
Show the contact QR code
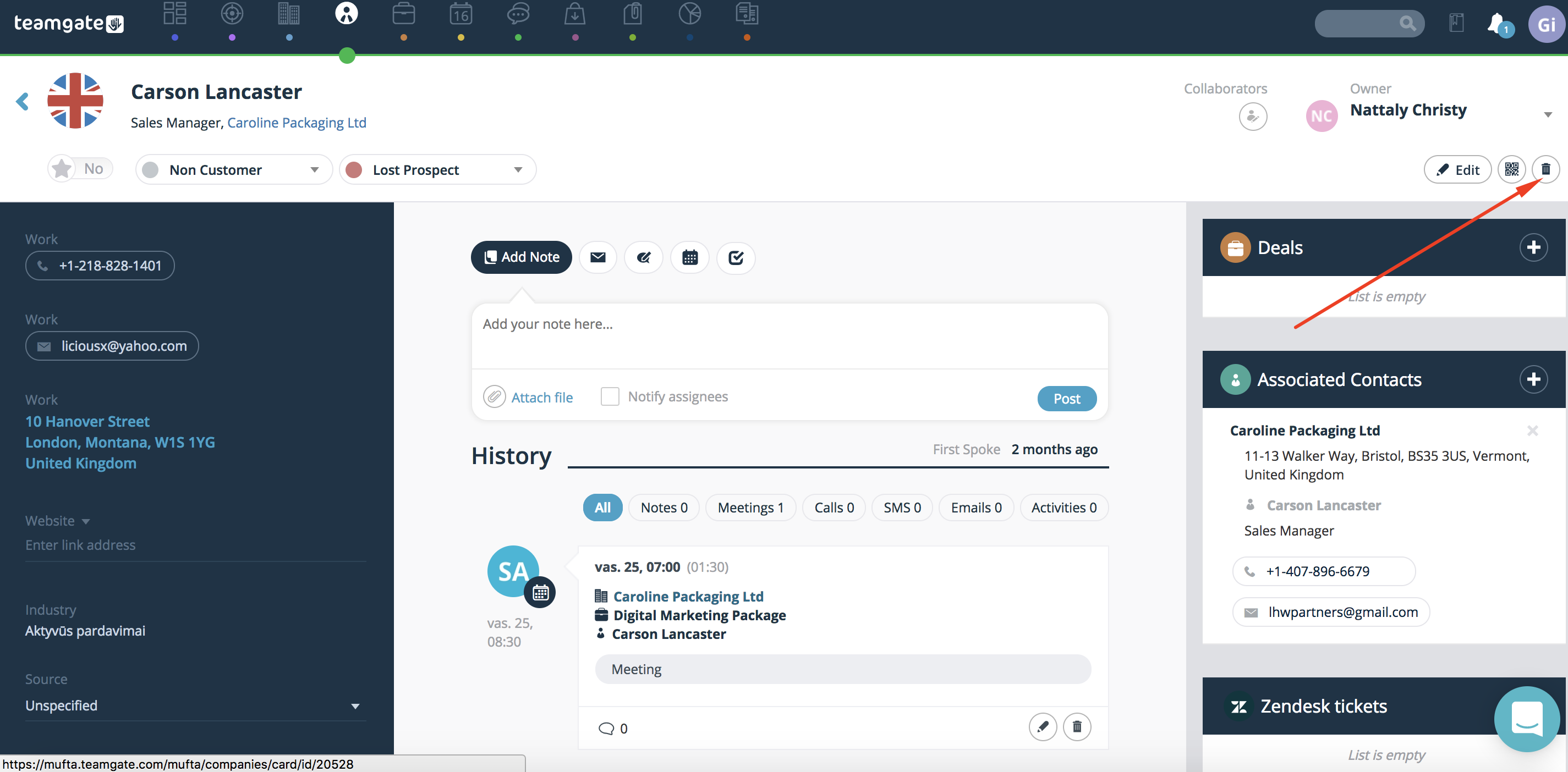tap(1511, 169)
